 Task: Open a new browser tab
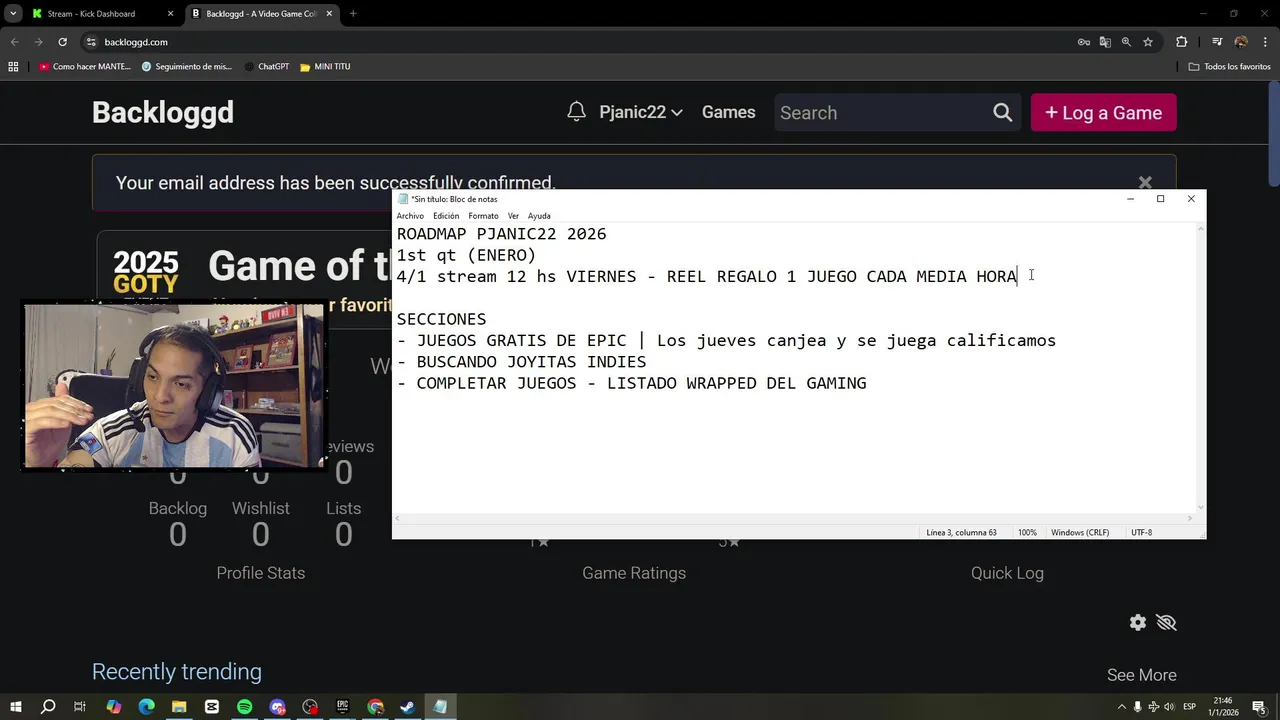coord(353,14)
